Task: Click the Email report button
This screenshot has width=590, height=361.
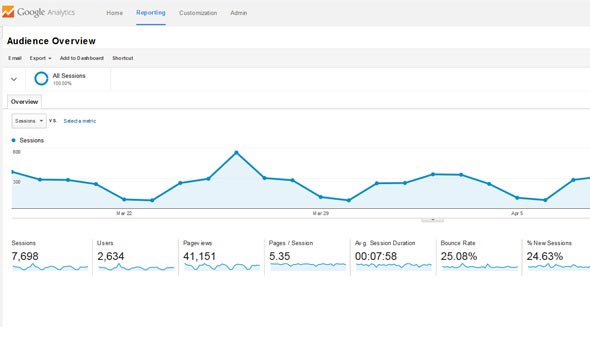Action: tap(15, 58)
